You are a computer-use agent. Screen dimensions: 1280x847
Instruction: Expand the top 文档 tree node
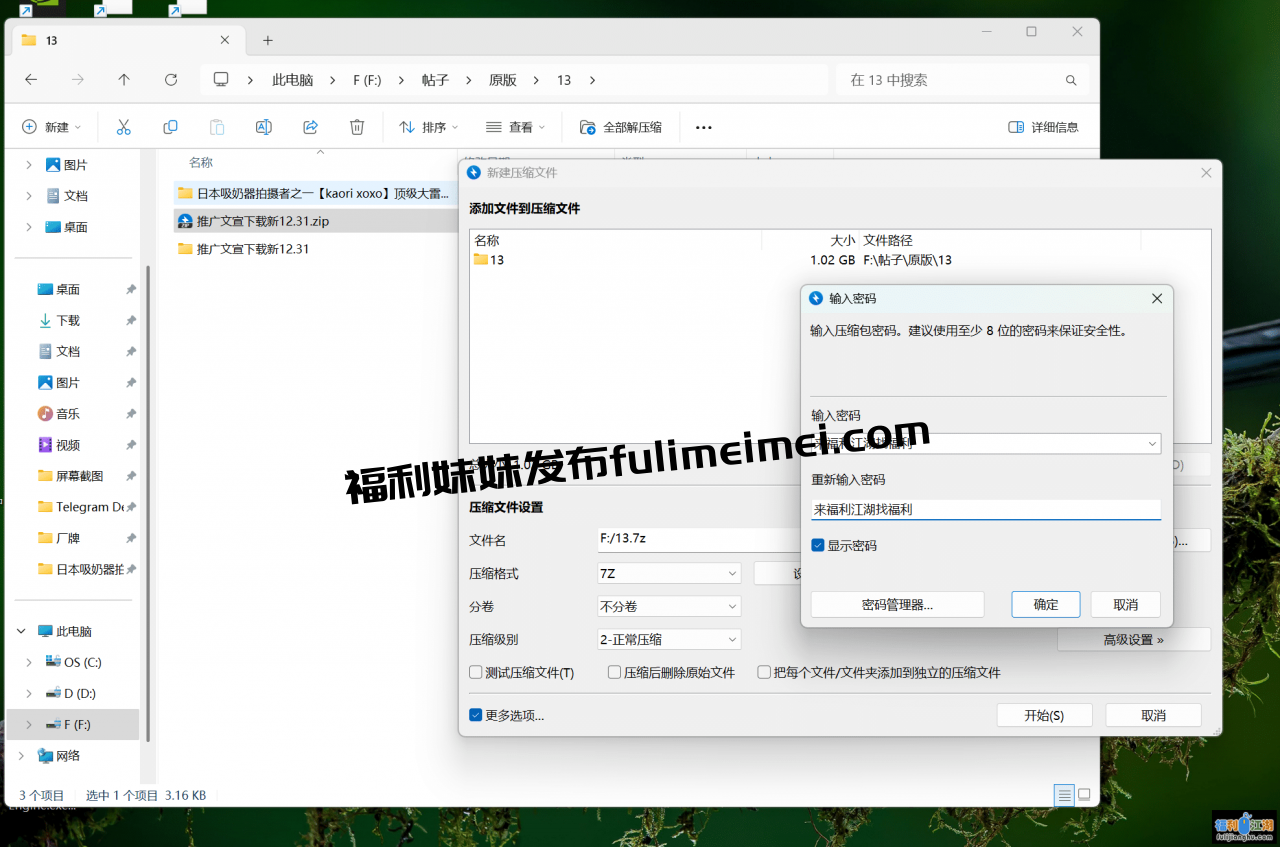click(x=29, y=196)
